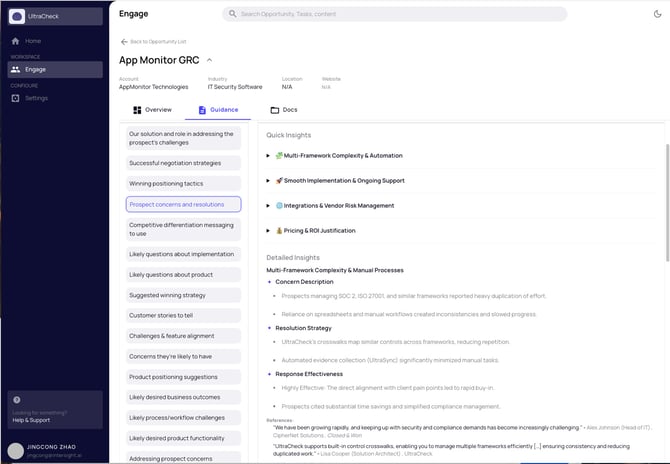Click 'IT Security Software' industry value

[x=235, y=87]
